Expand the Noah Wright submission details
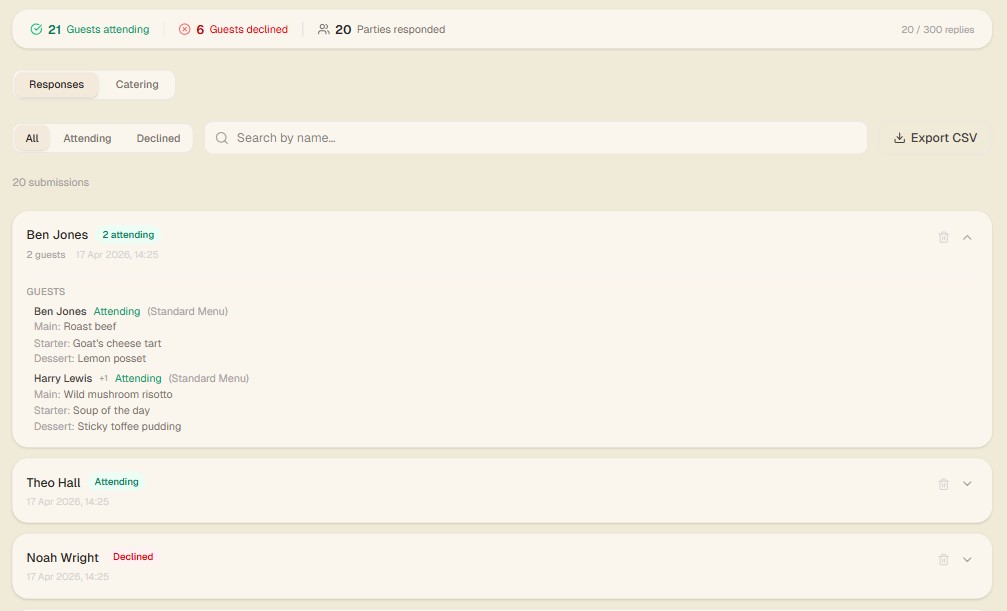1007x611 pixels. tap(967, 560)
